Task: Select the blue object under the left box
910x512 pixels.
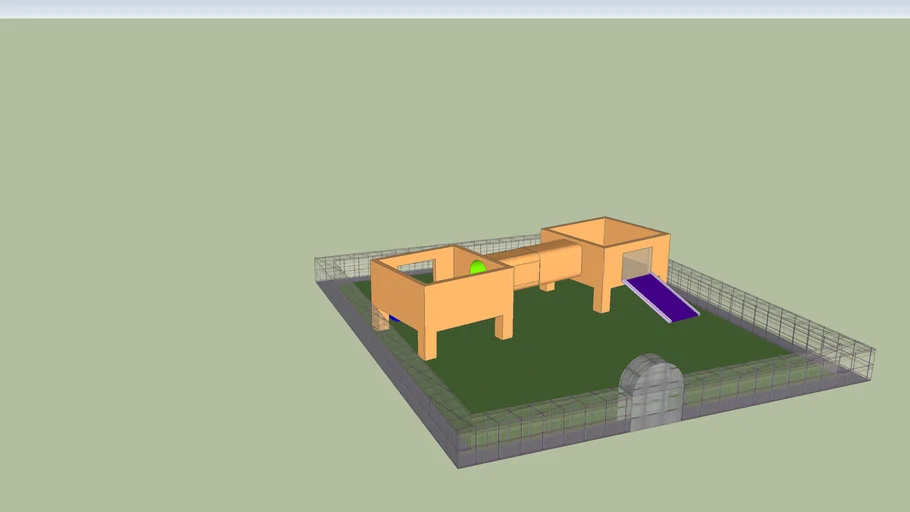Action: coord(394,319)
